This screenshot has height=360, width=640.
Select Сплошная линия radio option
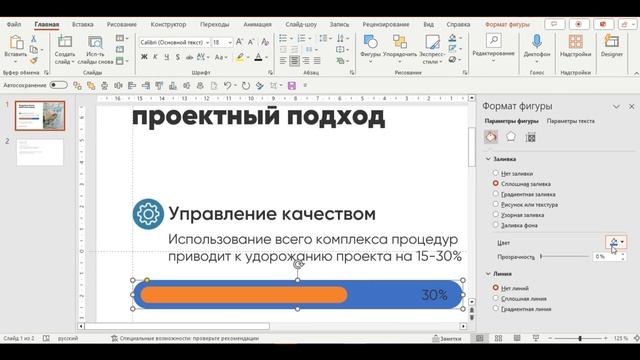(496, 298)
